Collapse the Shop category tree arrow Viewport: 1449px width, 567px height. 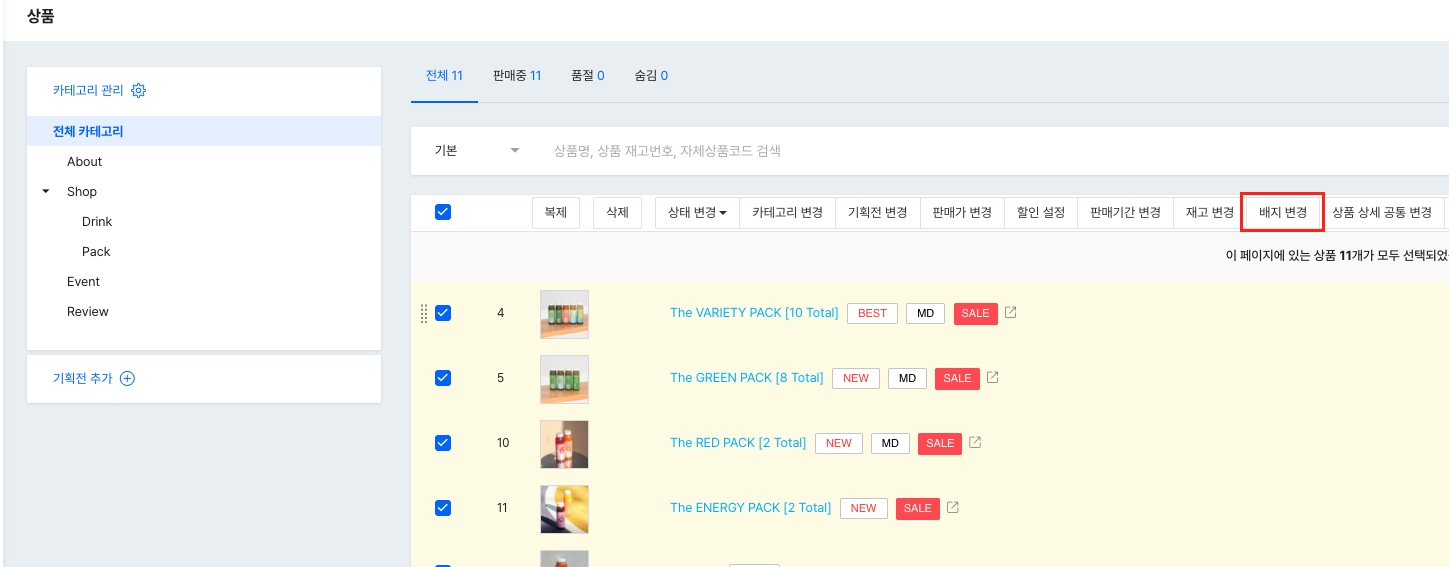(x=46, y=192)
